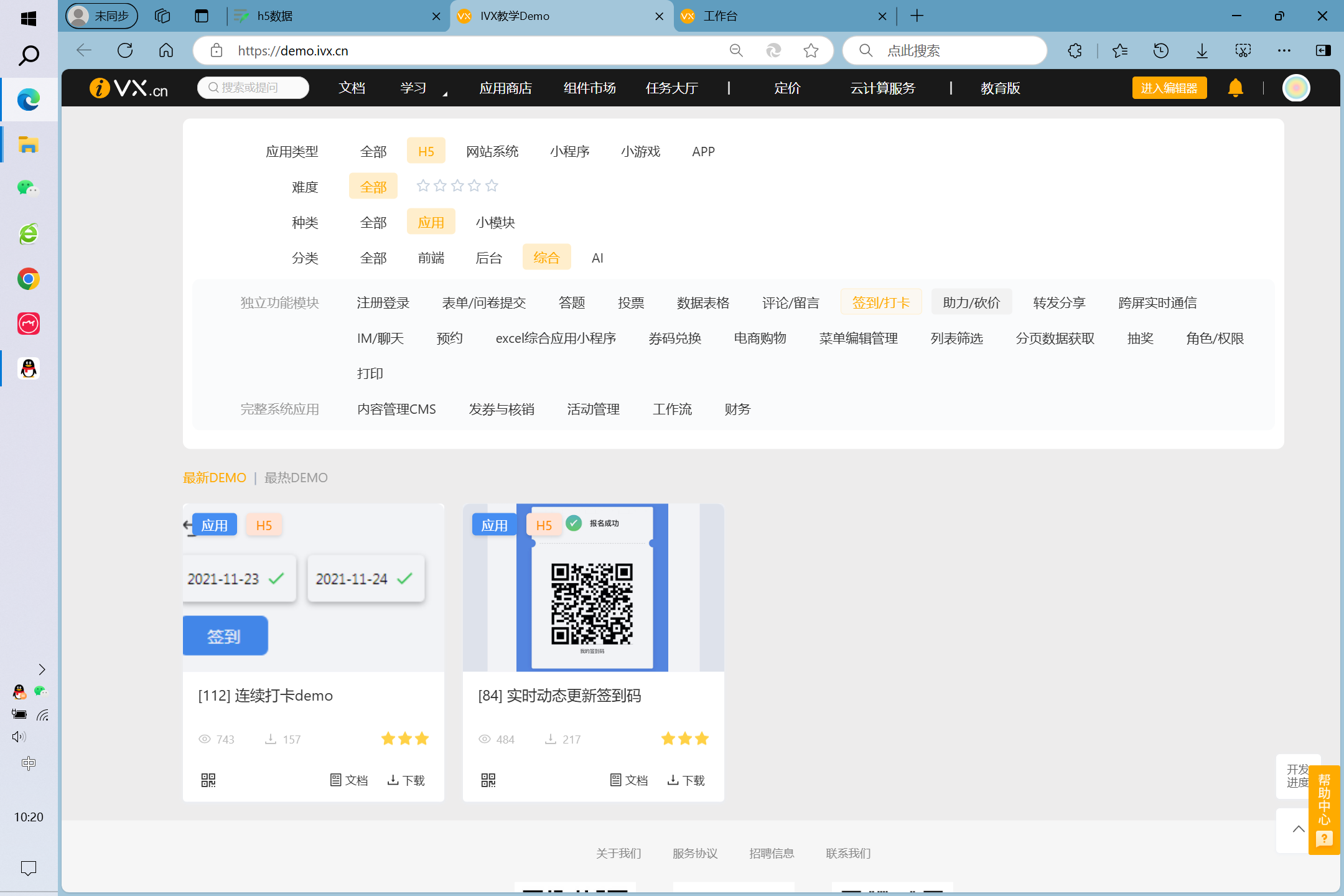Open the browser settings ellipsis menu
1344x896 pixels.
[x=1284, y=50]
